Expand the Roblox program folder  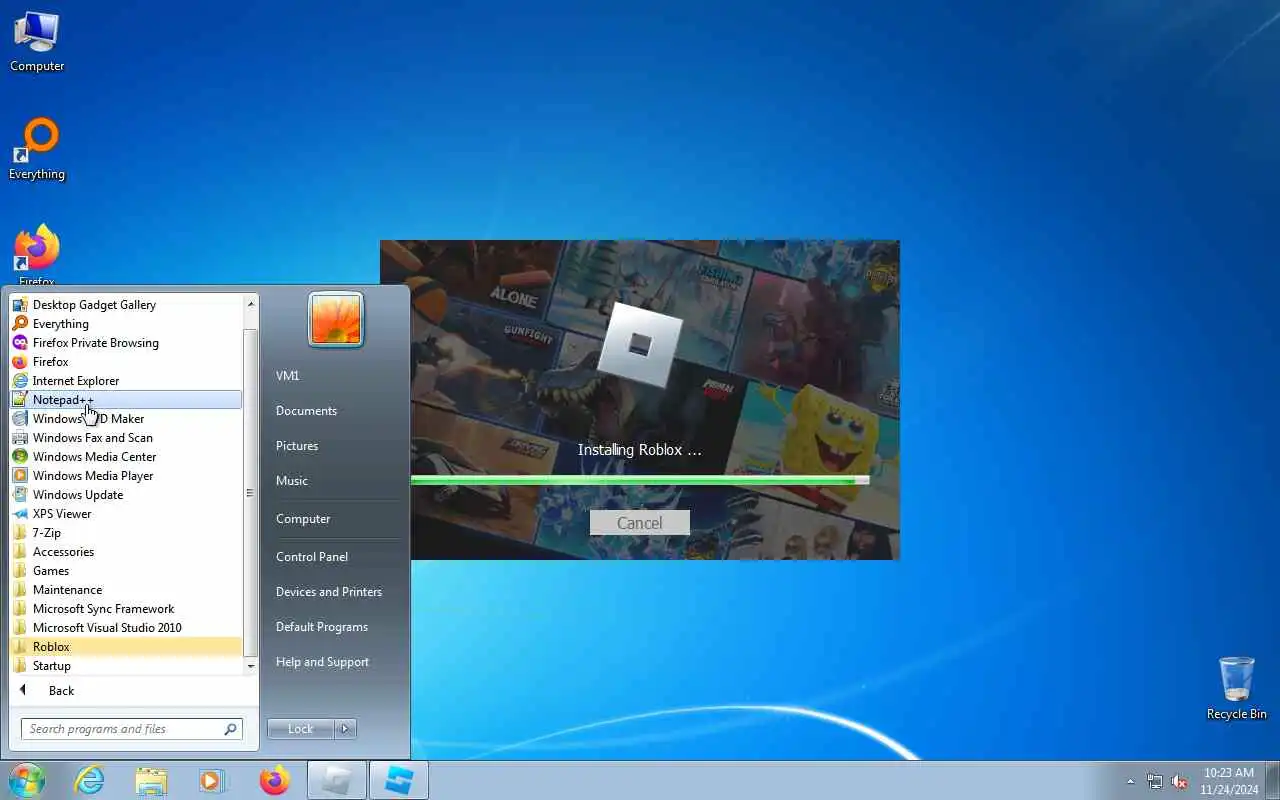[x=126, y=646]
